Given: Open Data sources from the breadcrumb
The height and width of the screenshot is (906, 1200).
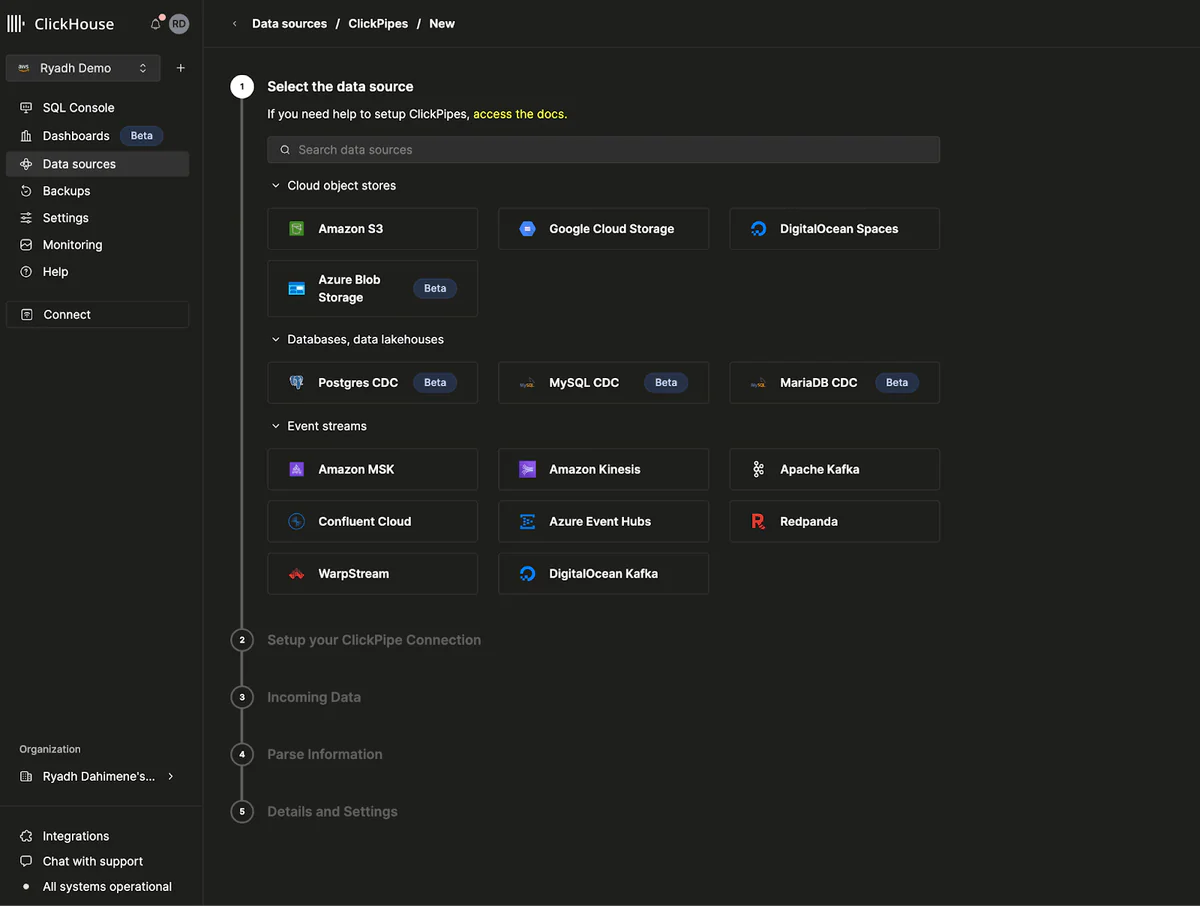Looking at the screenshot, I should (x=289, y=23).
